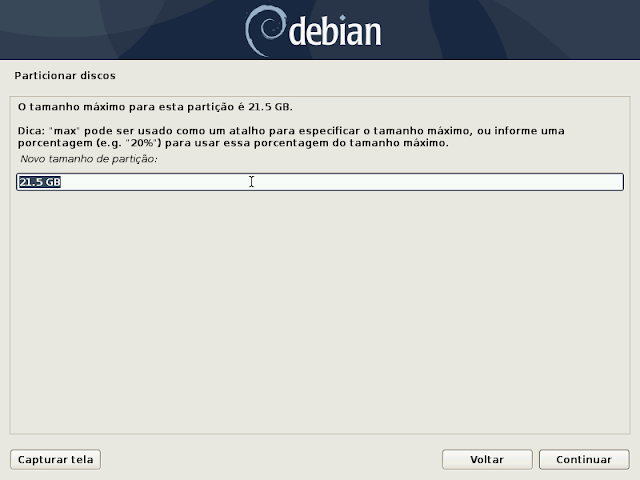
Task: Click the word "max" in the hint
Action: (x=64, y=131)
